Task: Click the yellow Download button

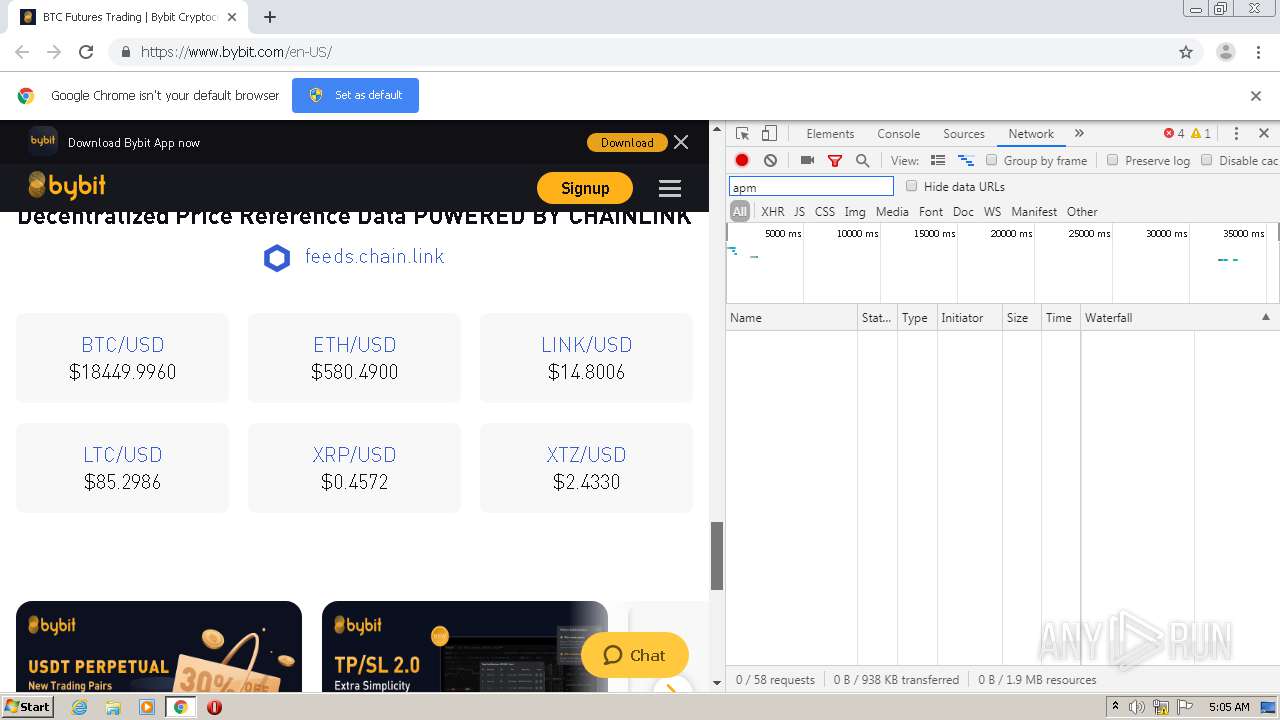Action: point(627,142)
